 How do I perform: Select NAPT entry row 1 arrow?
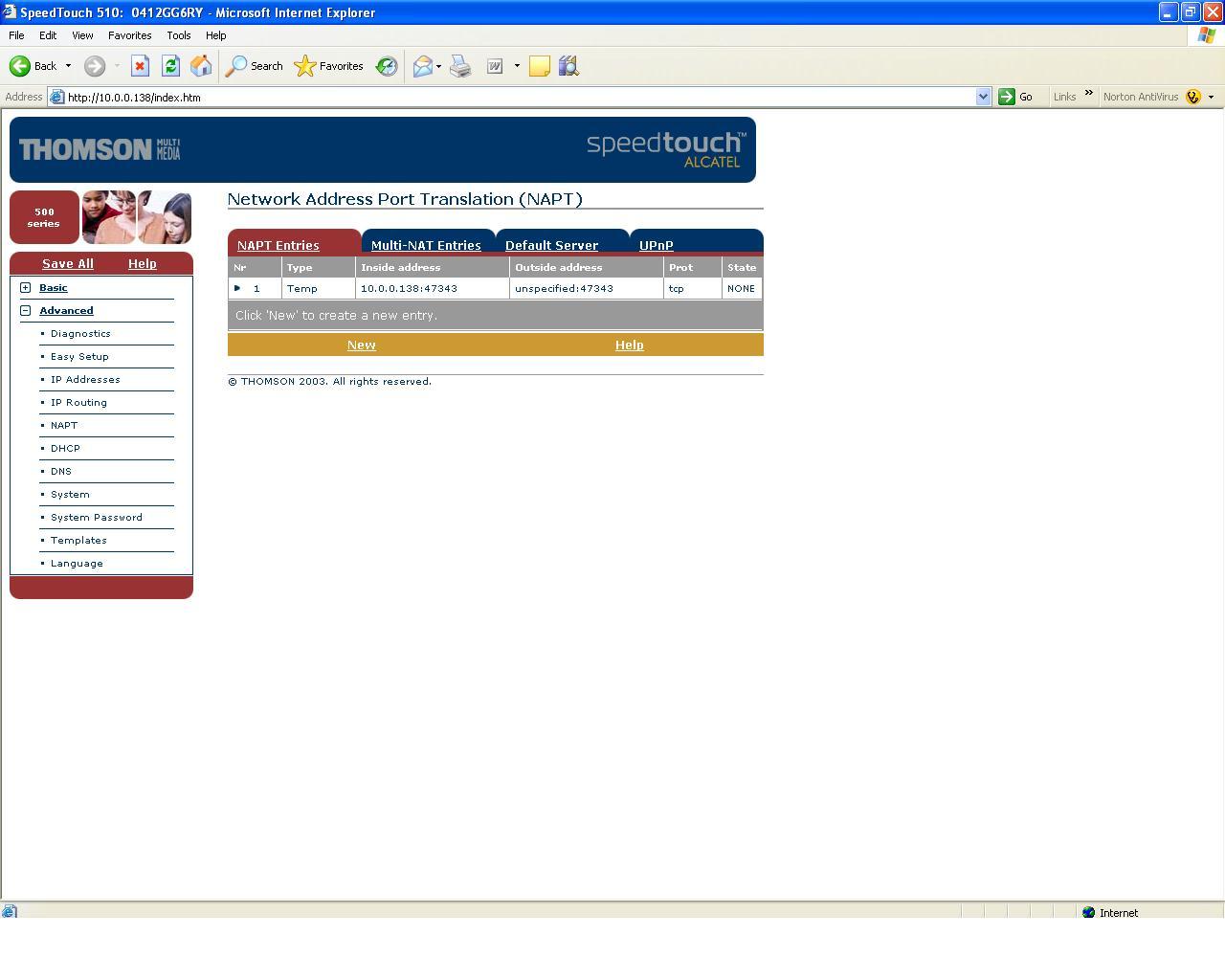(x=237, y=288)
